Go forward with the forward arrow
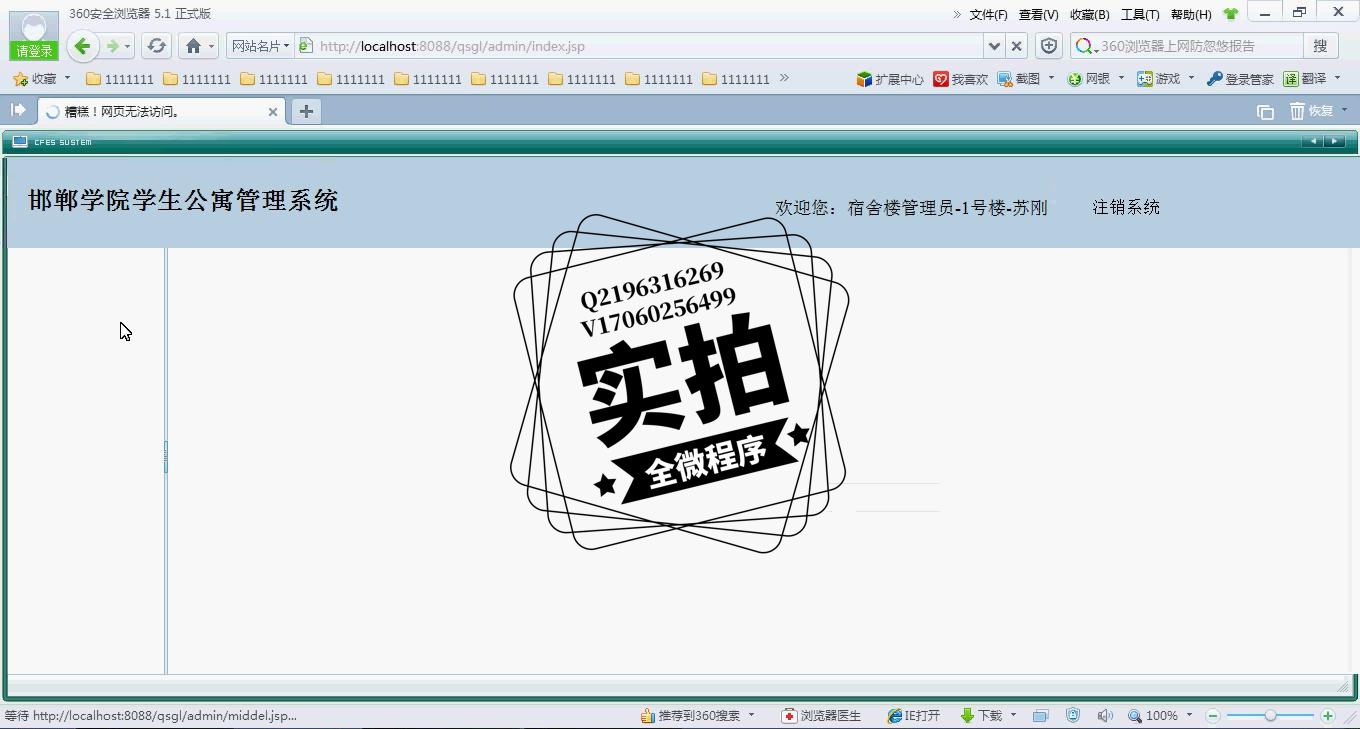 tap(113, 46)
